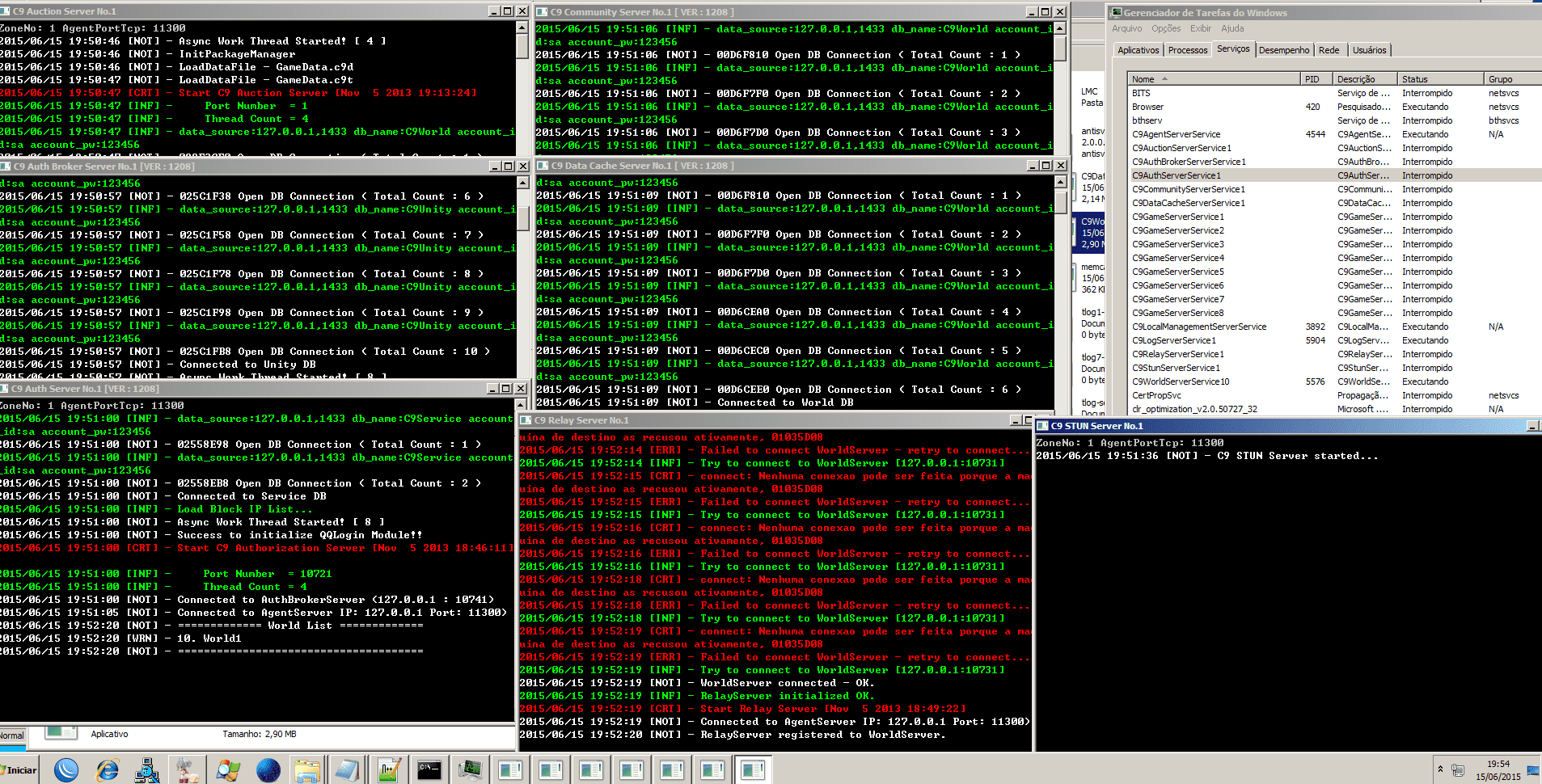This screenshot has height=784, width=1542.
Task: Select the C9CommunityServerService1 row
Action: [x=1335, y=189]
